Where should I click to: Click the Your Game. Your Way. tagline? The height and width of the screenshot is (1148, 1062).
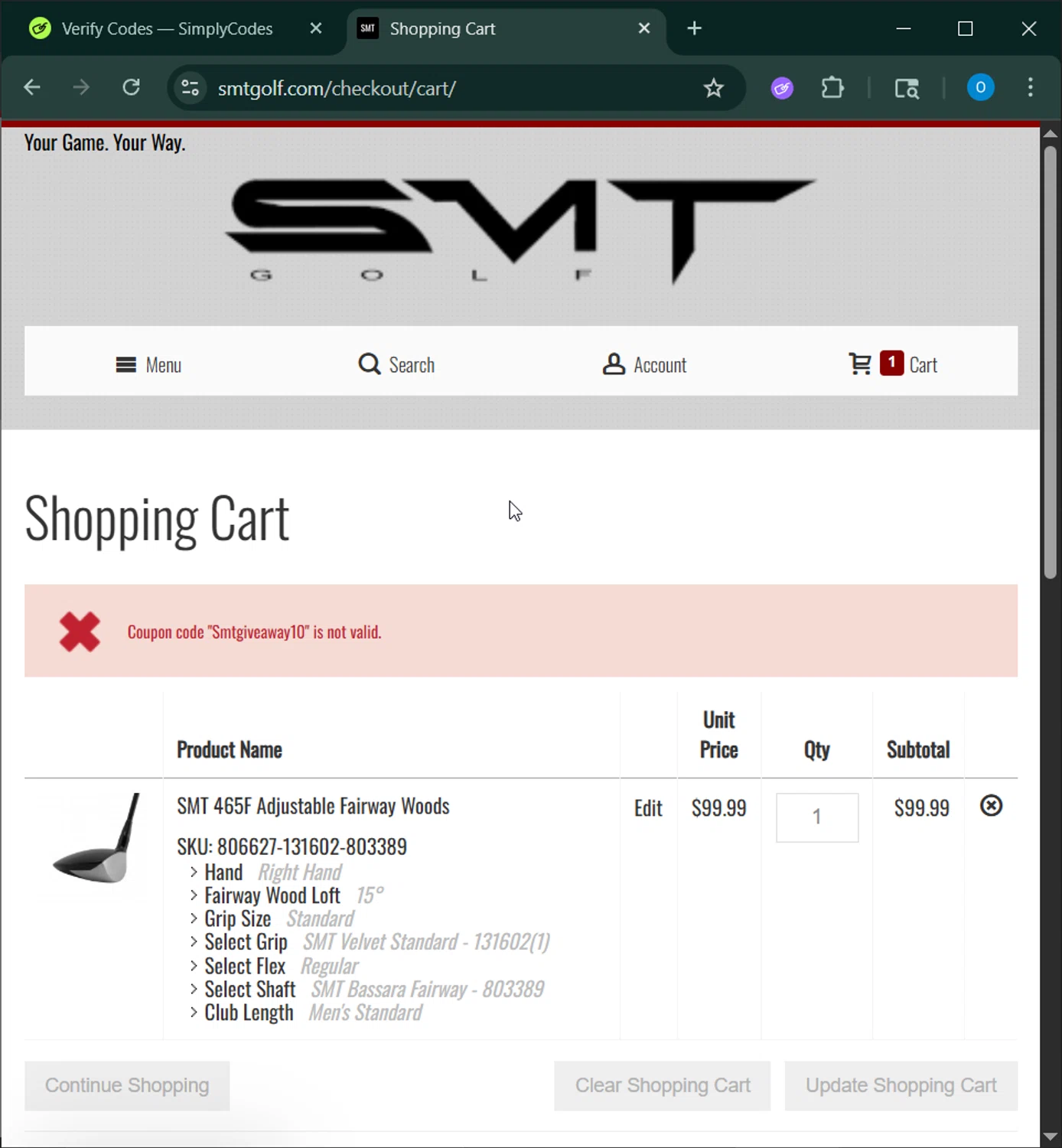105,143
